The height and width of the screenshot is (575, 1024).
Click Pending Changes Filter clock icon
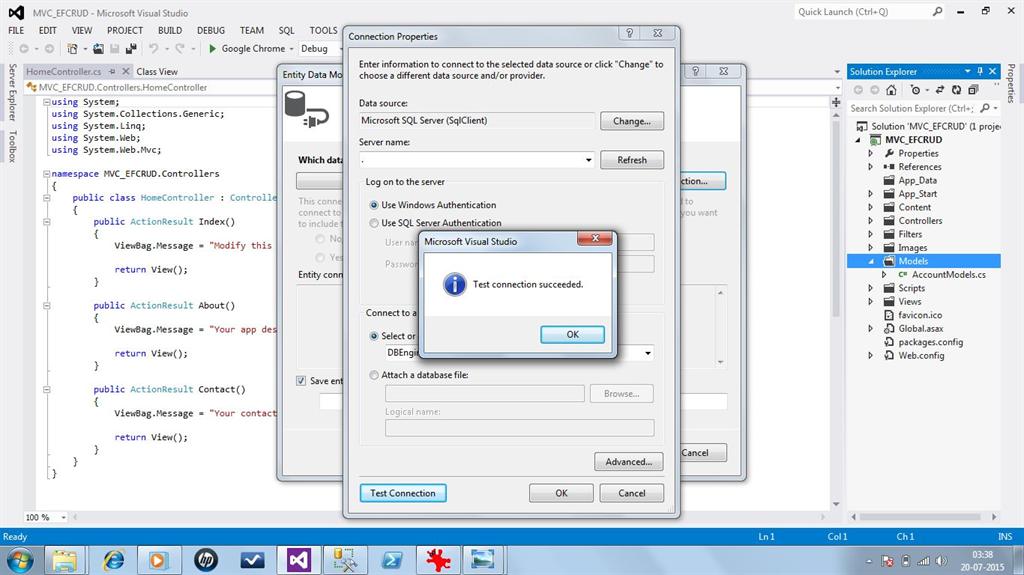916,90
